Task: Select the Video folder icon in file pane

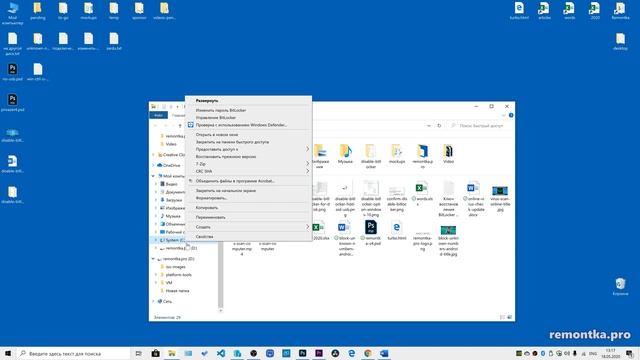Action: [x=448, y=154]
